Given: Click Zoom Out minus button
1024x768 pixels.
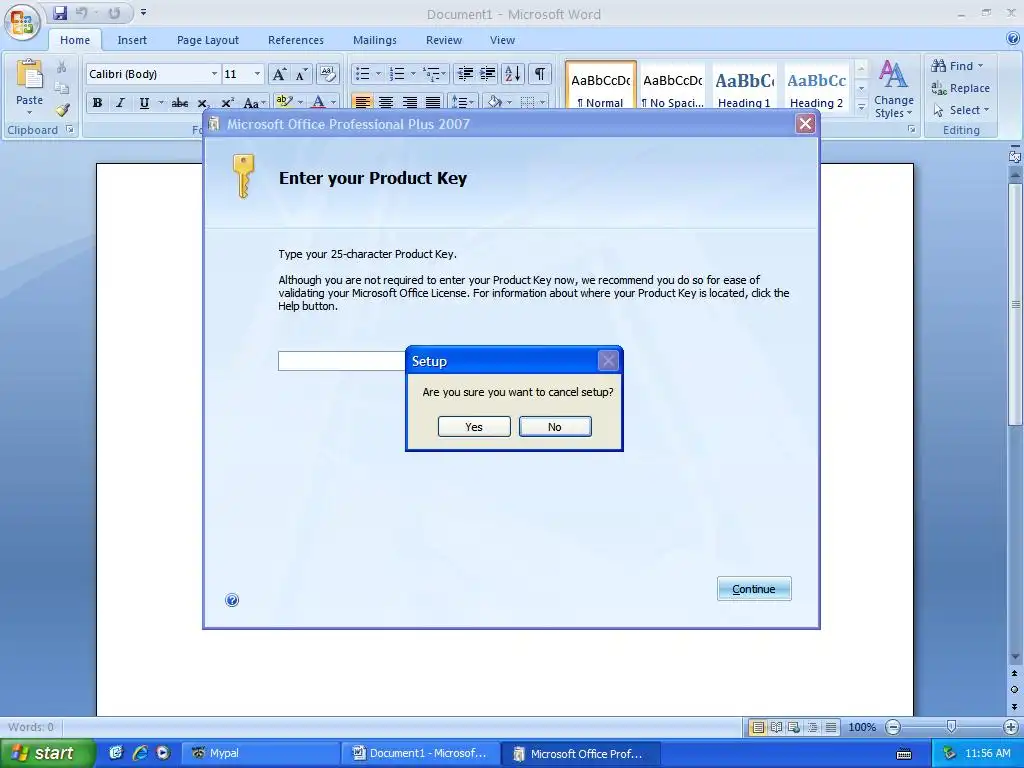Looking at the screenshot, I should (x=893, y=727).
